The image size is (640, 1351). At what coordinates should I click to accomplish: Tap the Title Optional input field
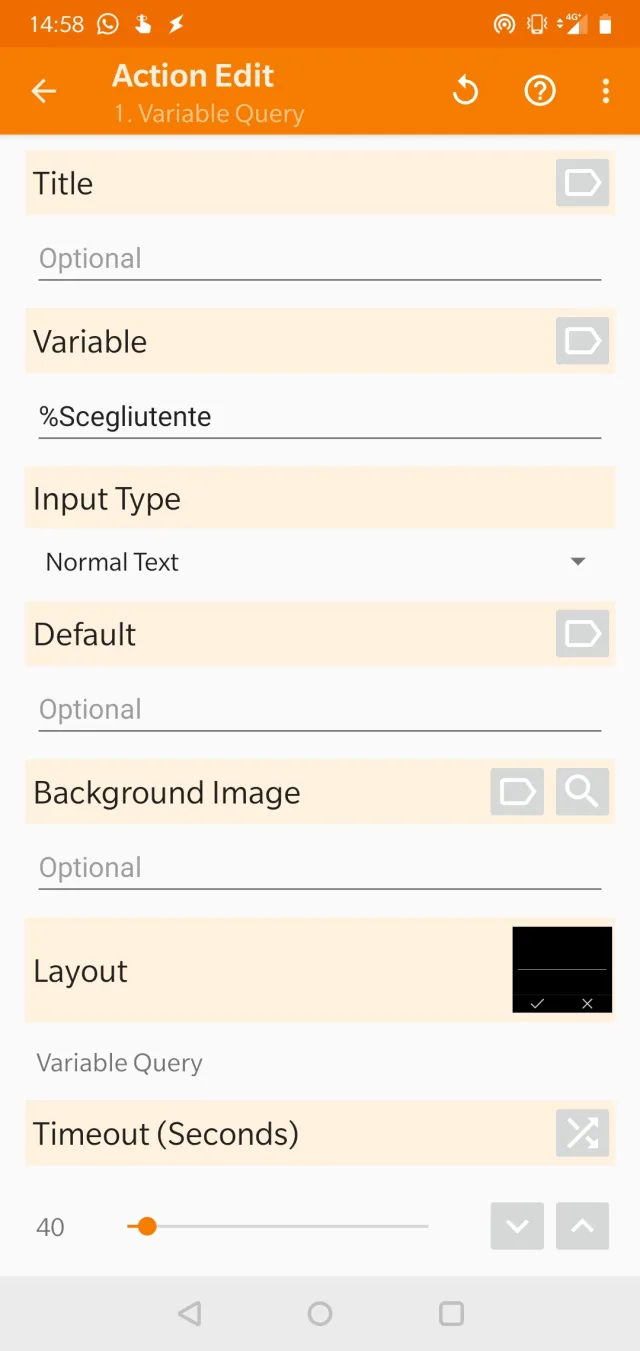[300, 258]
